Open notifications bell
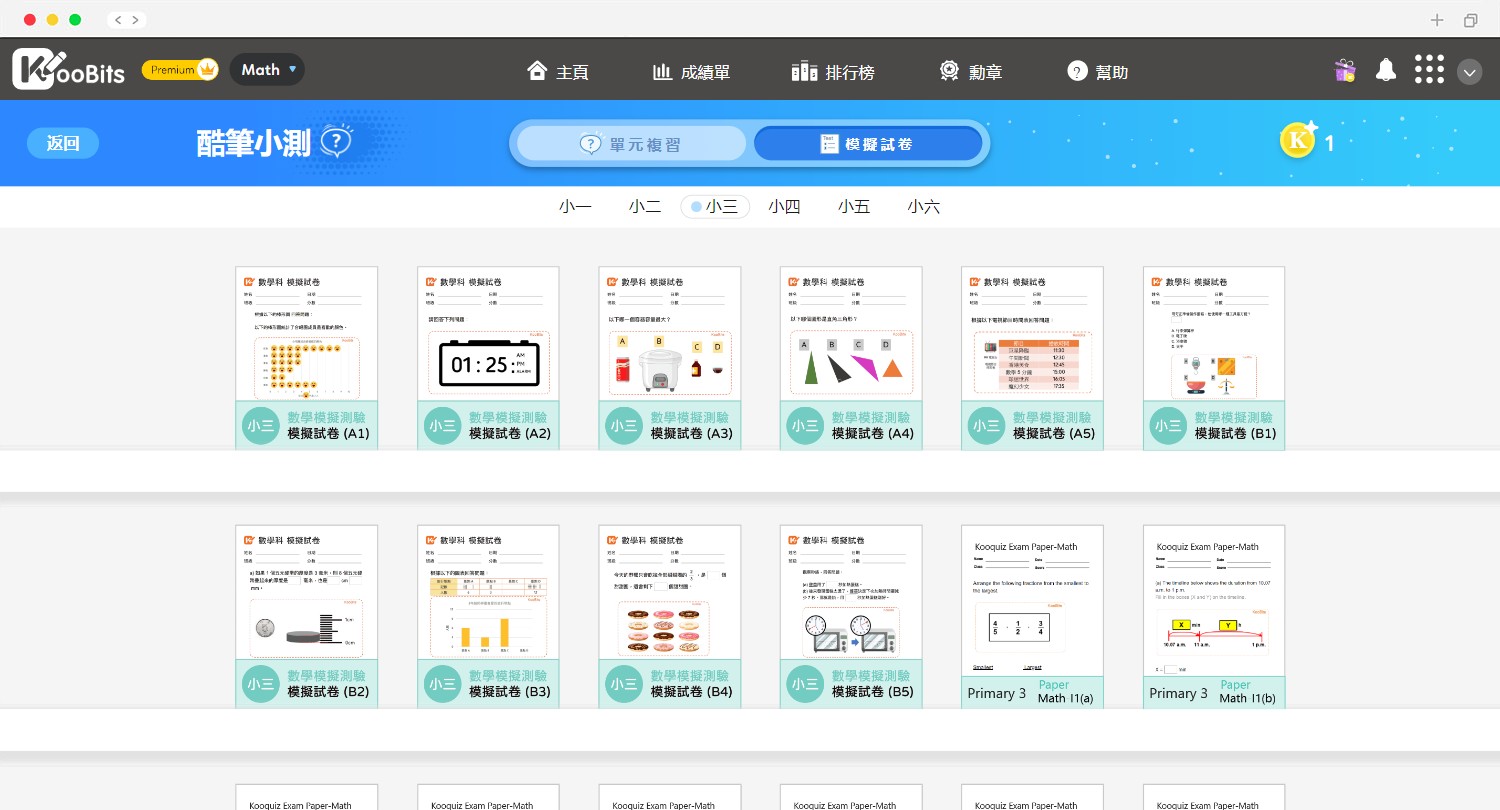The height and width of the screenshot is (810, 1500). [x=1386, y=70]
